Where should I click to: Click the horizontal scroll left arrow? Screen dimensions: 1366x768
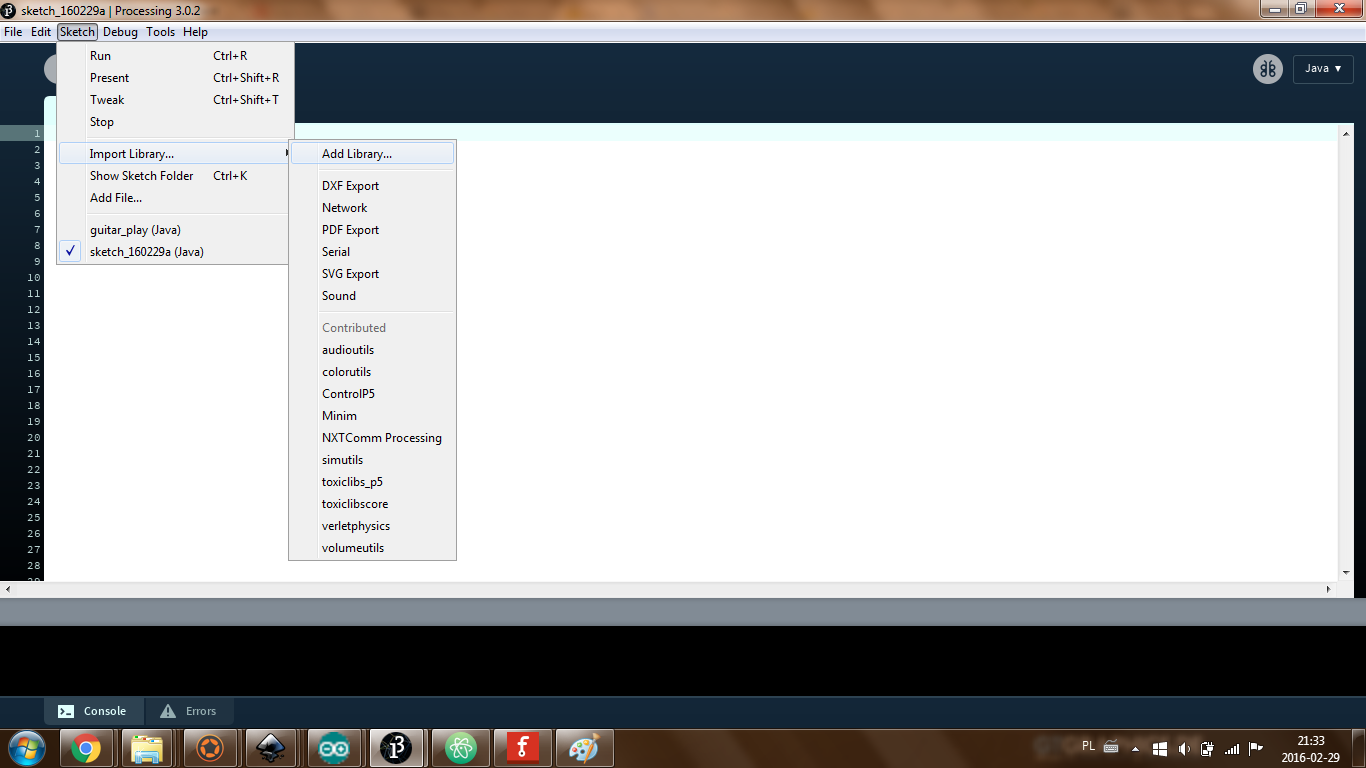tap(7, 589)
